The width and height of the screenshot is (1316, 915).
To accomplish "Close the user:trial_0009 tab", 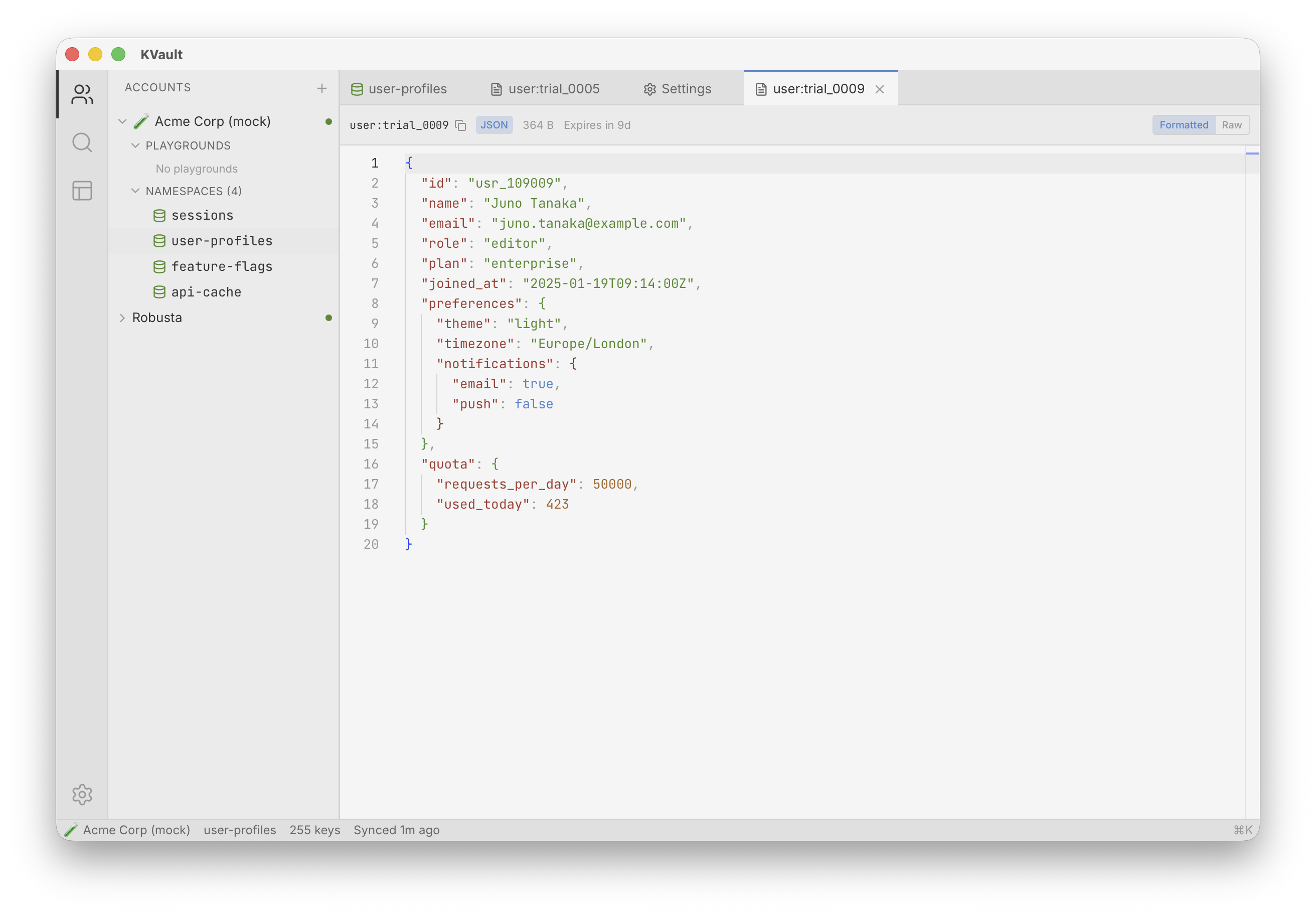I will pyautogui.click(x=879, y=89).
